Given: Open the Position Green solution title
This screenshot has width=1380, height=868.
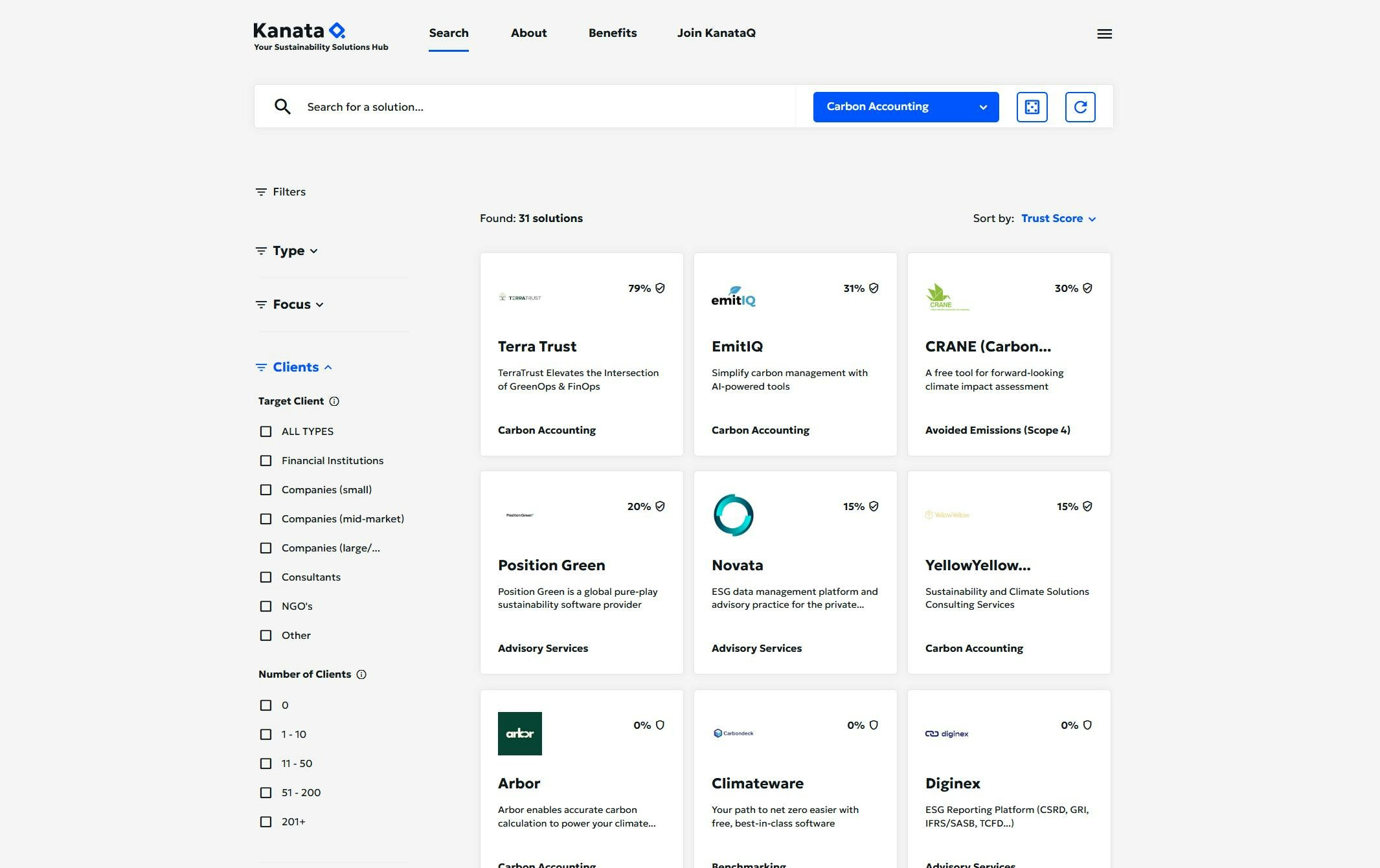Looking at the screenshot, I should tap(551, 566).
